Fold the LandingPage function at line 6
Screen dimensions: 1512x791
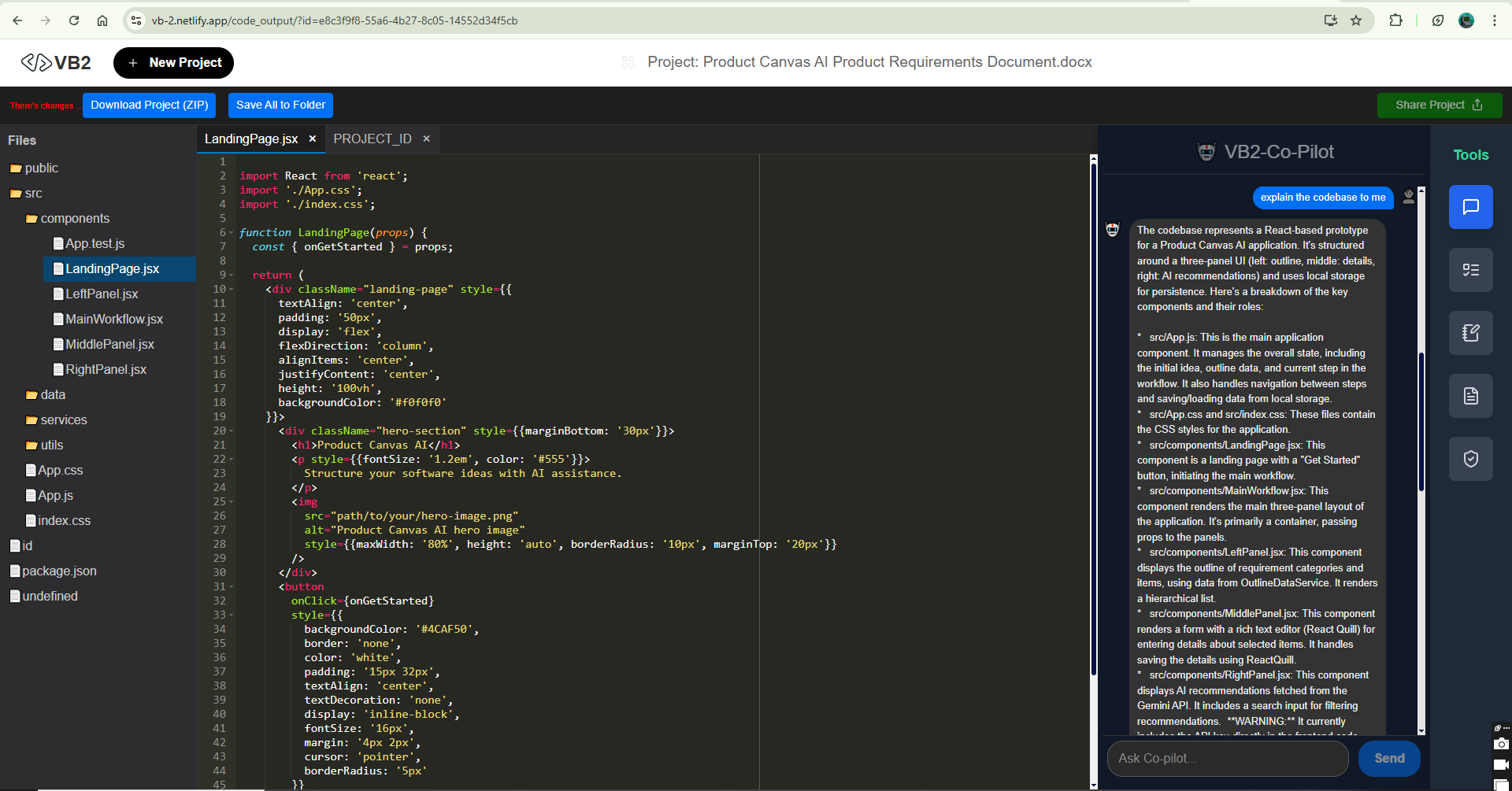(x=232, y=233)
